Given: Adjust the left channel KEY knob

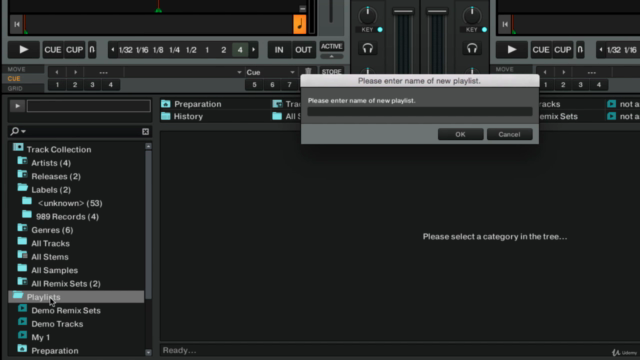Looking at the screenshot, I should coord(367,16).
